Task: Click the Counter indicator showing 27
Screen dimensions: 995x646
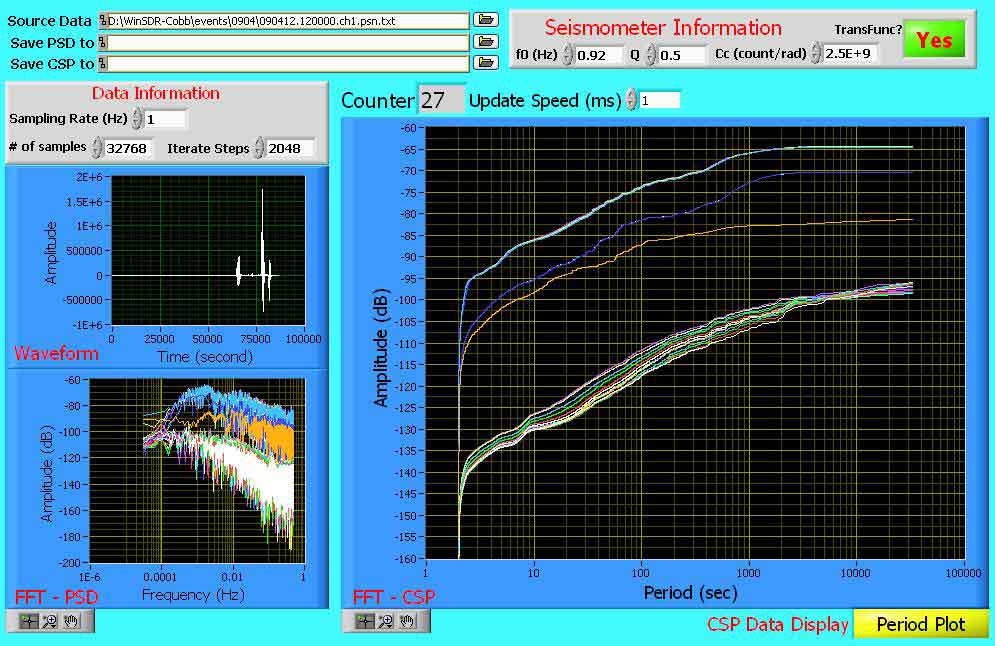Action: (x=440, y=100)
